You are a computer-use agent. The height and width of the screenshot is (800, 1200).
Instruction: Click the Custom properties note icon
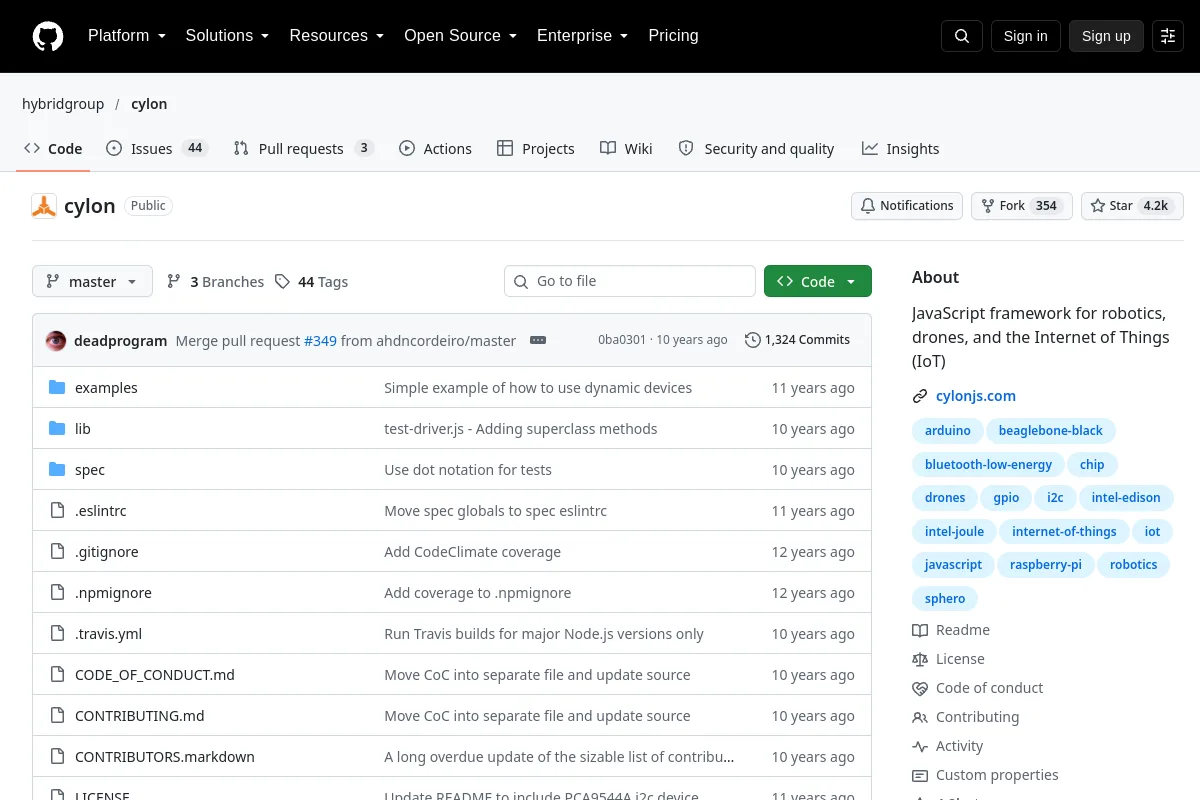pyautogui.click(x=920, y=775)
